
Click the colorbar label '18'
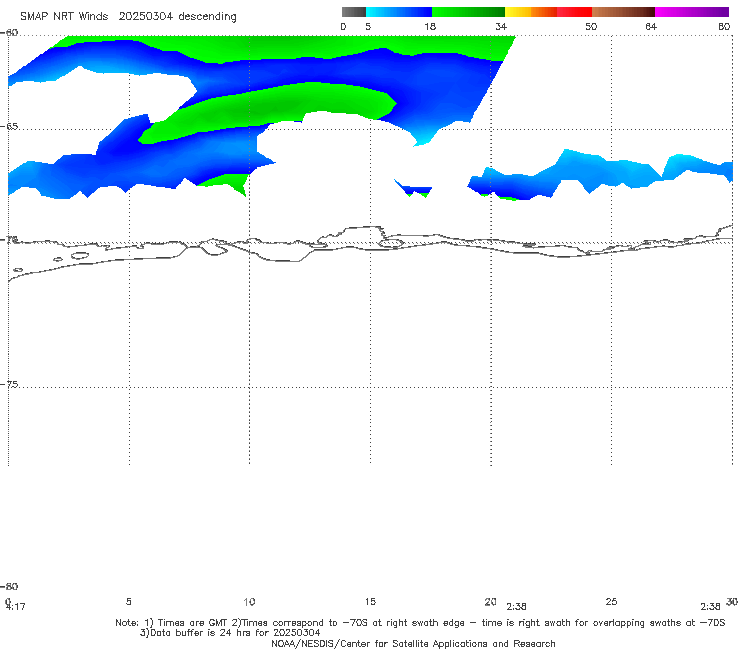coord(430,27)
